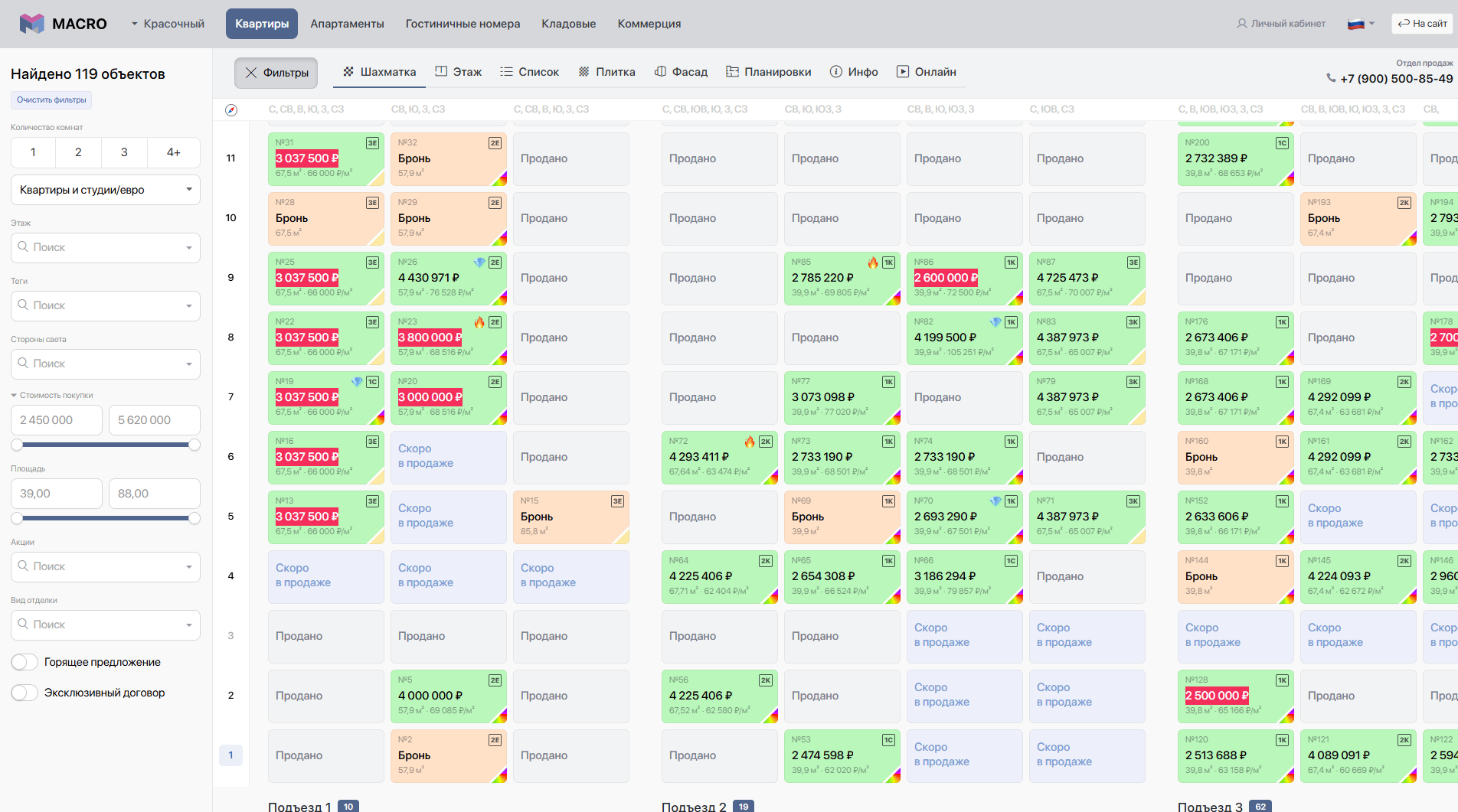Screen dimensions: 1458x812
Task: Open the Онлайн view
Action: click(x=927, y=72)
